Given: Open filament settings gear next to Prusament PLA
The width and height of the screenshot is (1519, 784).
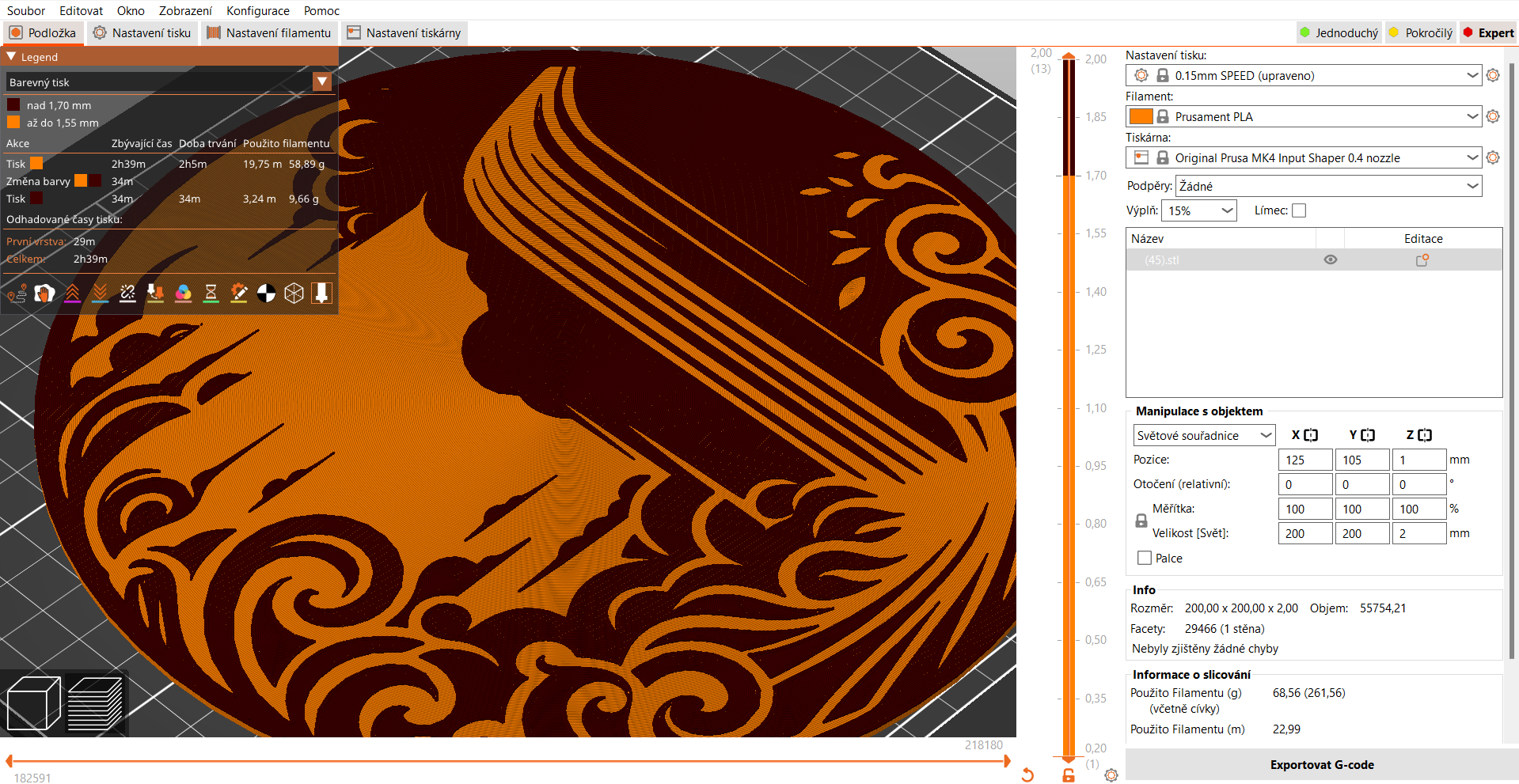Looking at the screenshot, I should coord(1493,116).
